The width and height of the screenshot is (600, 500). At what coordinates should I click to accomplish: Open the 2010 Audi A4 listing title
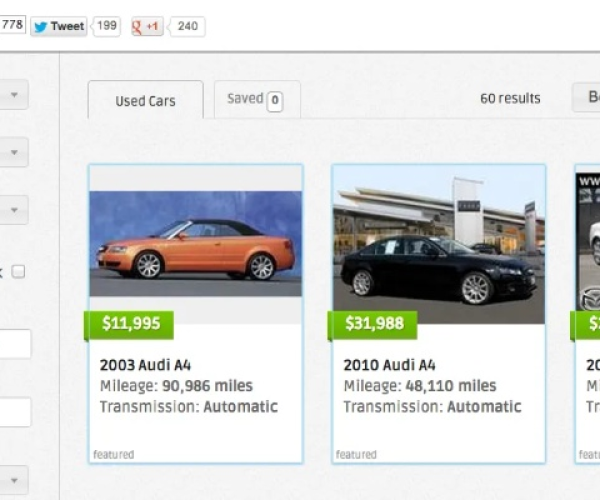click(x=389, y=365)
